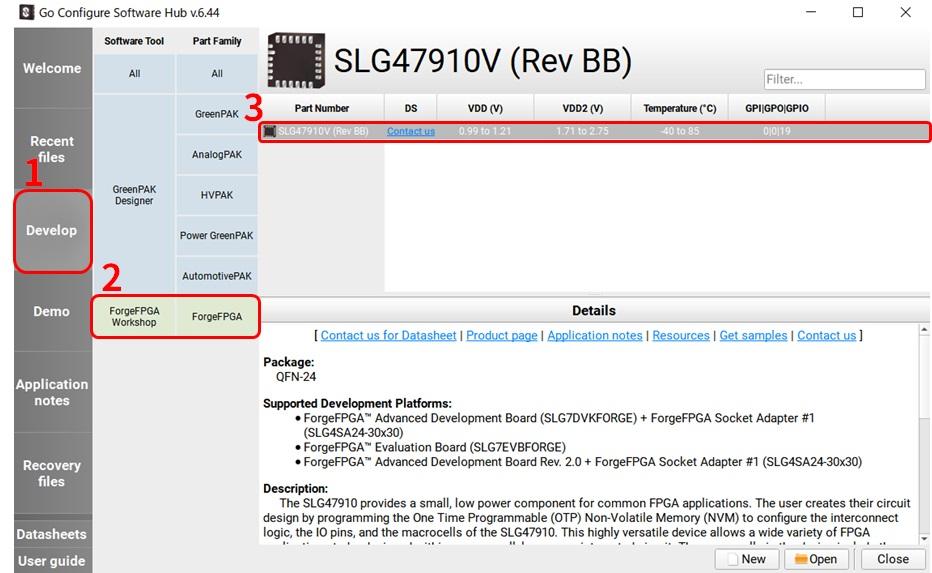Open the Demo section
This screenshot has width=932, height=573.
[52, 311]
